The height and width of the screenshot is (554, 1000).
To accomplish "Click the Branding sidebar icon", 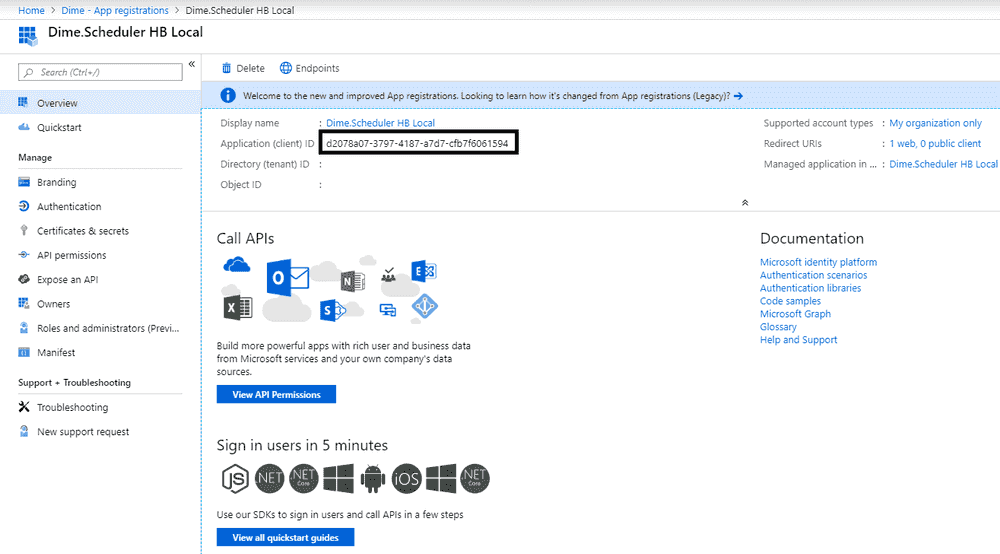I will [x=24, y=182].
